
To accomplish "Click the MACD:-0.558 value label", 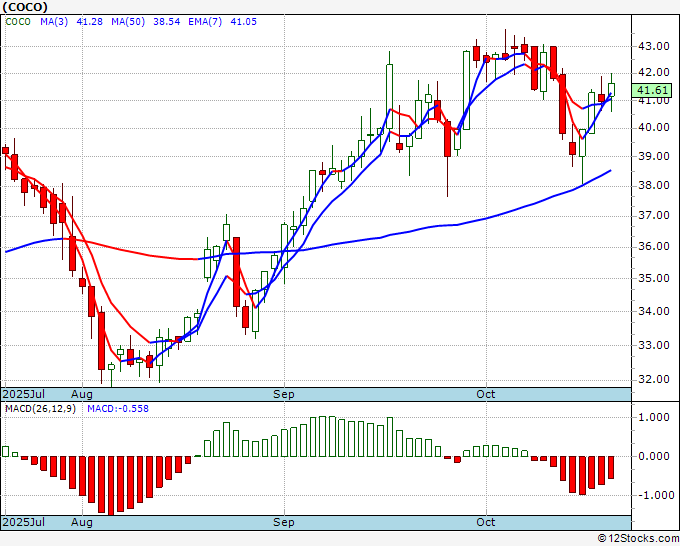I will 118,409.
